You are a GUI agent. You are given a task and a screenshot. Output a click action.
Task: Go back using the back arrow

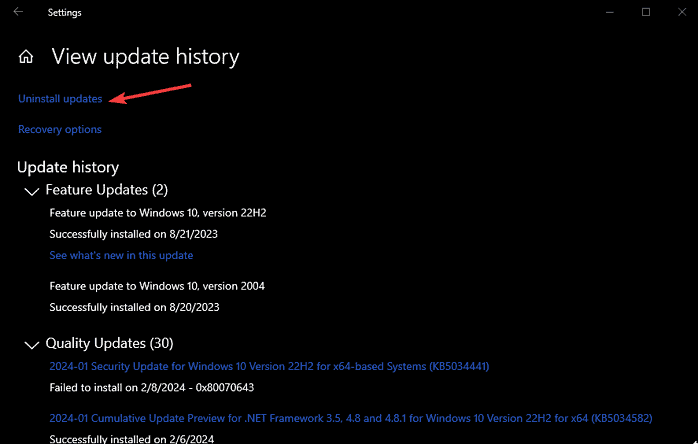click(x=18, y=13)
